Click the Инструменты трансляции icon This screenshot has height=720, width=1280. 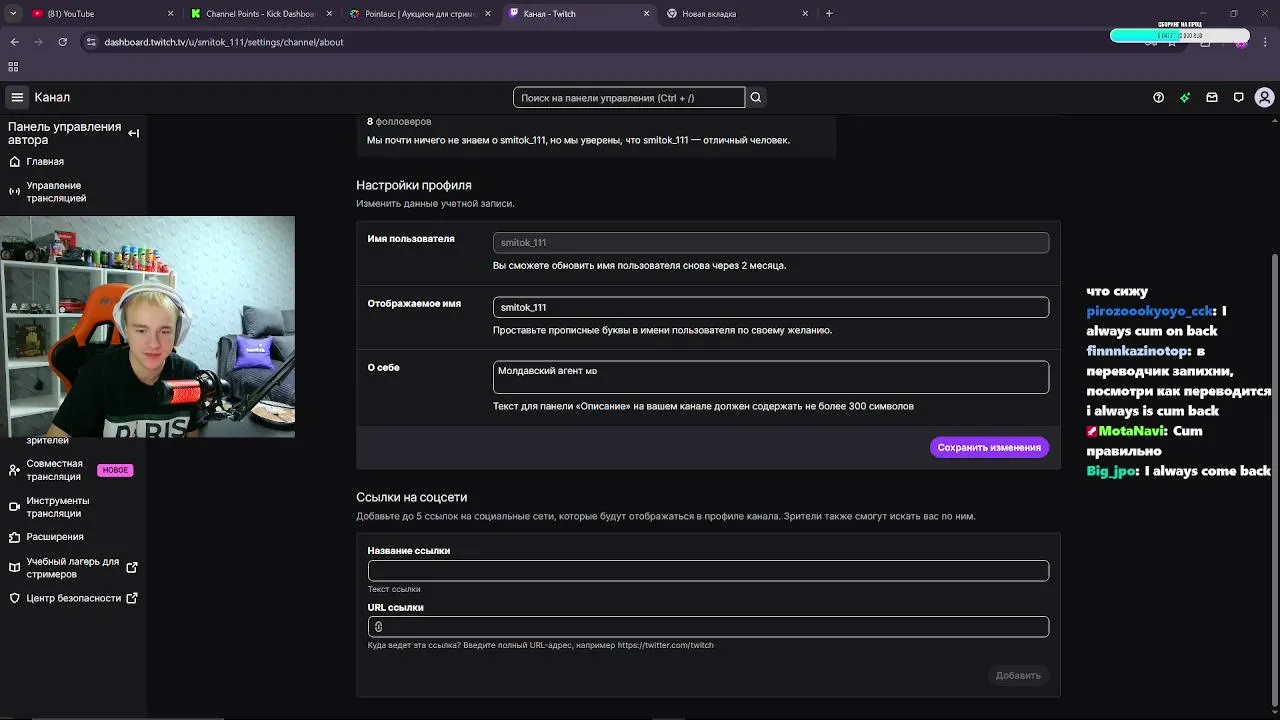[x=14, y=507]
